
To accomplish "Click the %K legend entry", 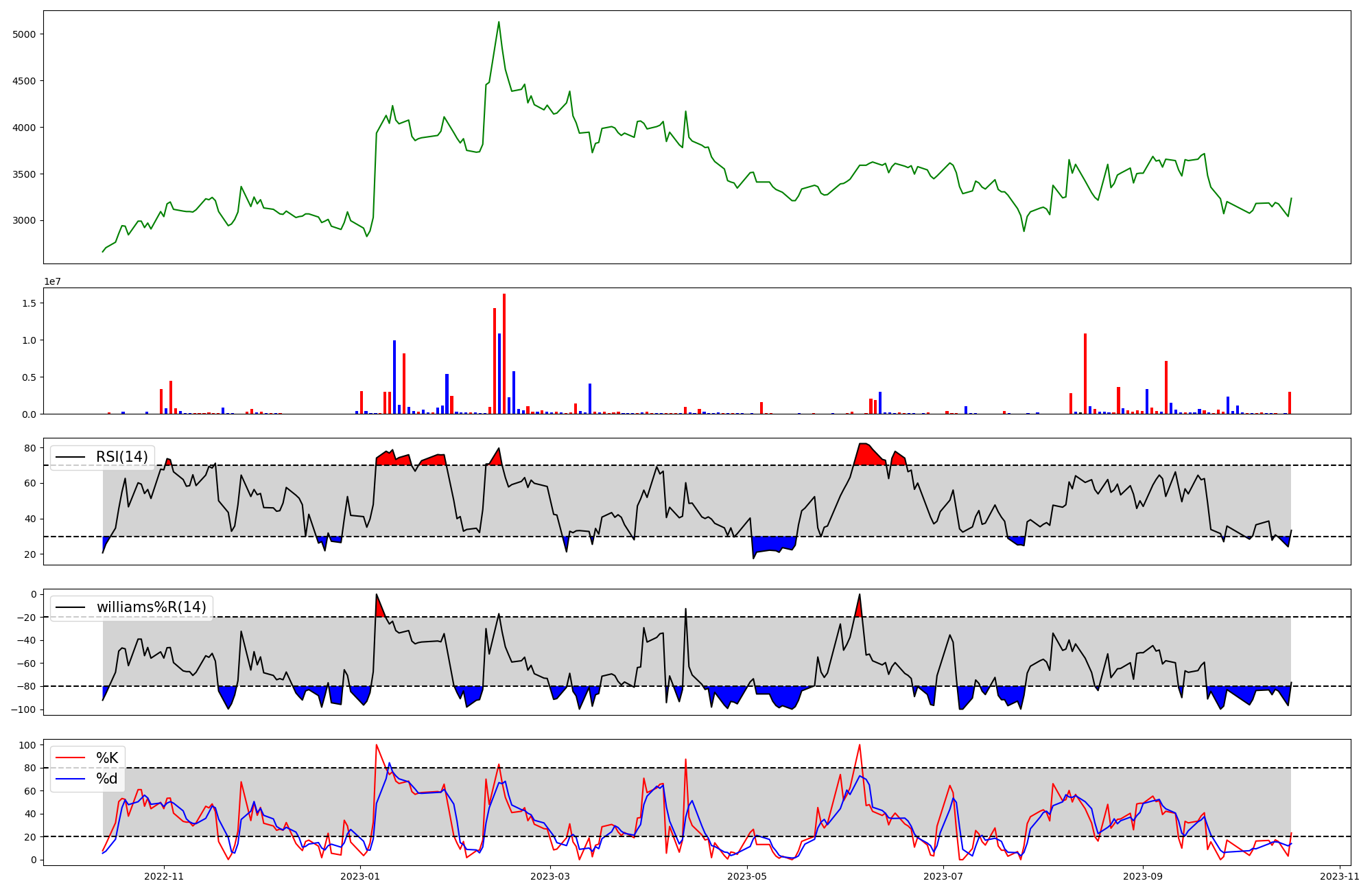I will click(x=107, y=758).
